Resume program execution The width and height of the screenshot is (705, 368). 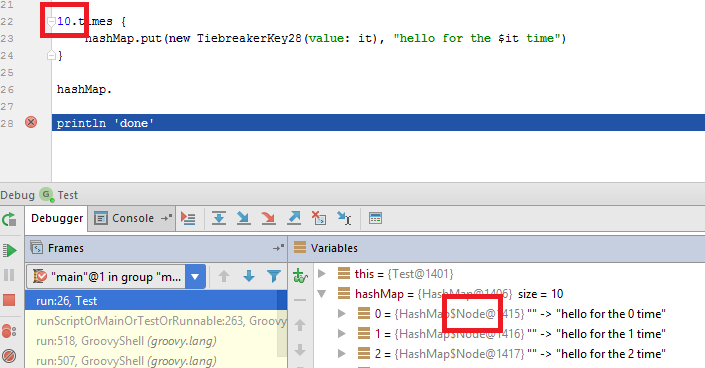click(9, 250)
